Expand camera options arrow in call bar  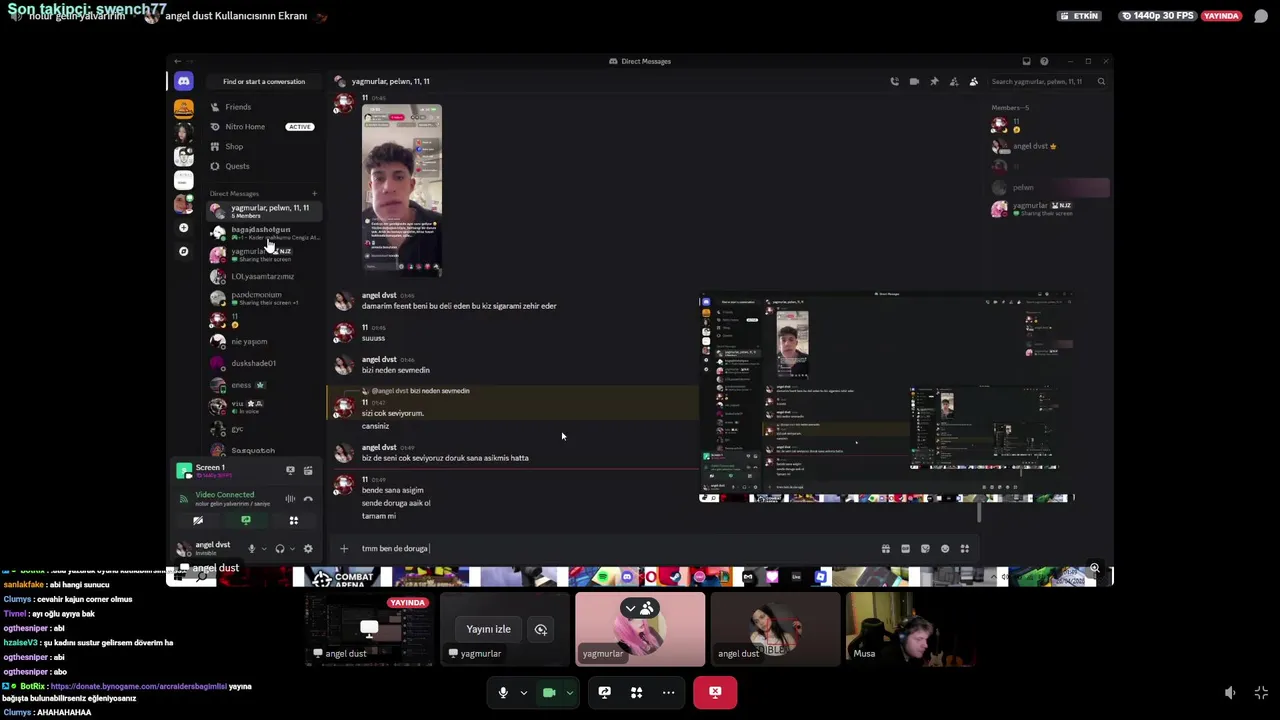coord(570,692)
